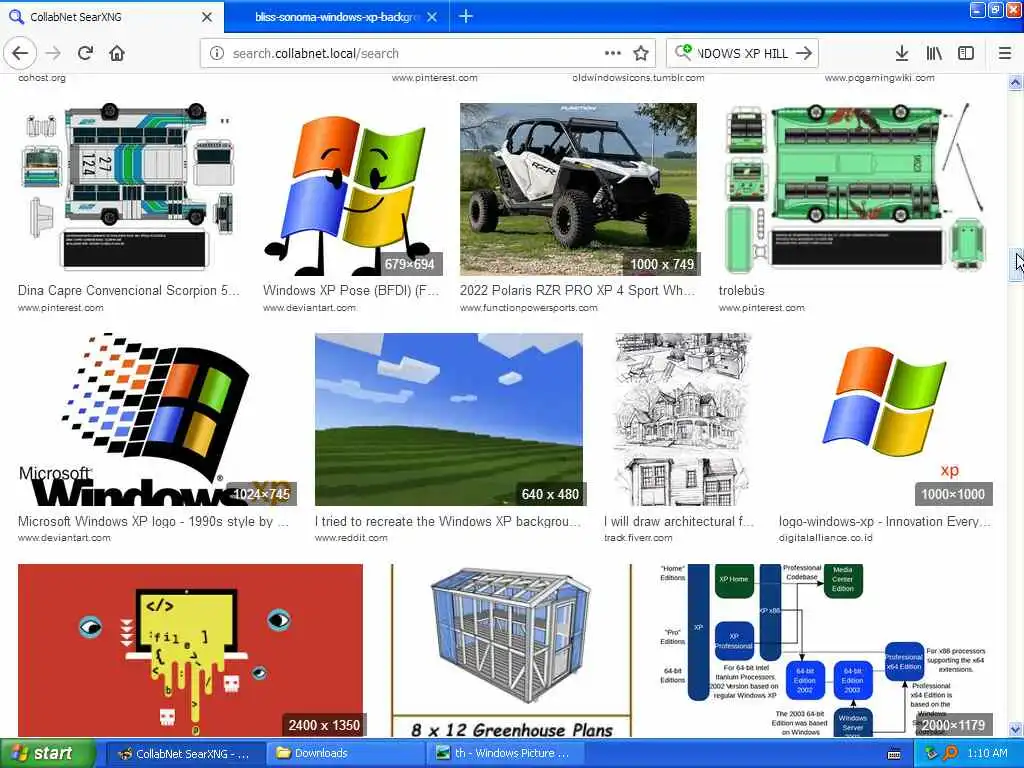Open the Windows XP editions diagram image
Viewport: 1024px width, 768px height.
pos(825,650)
